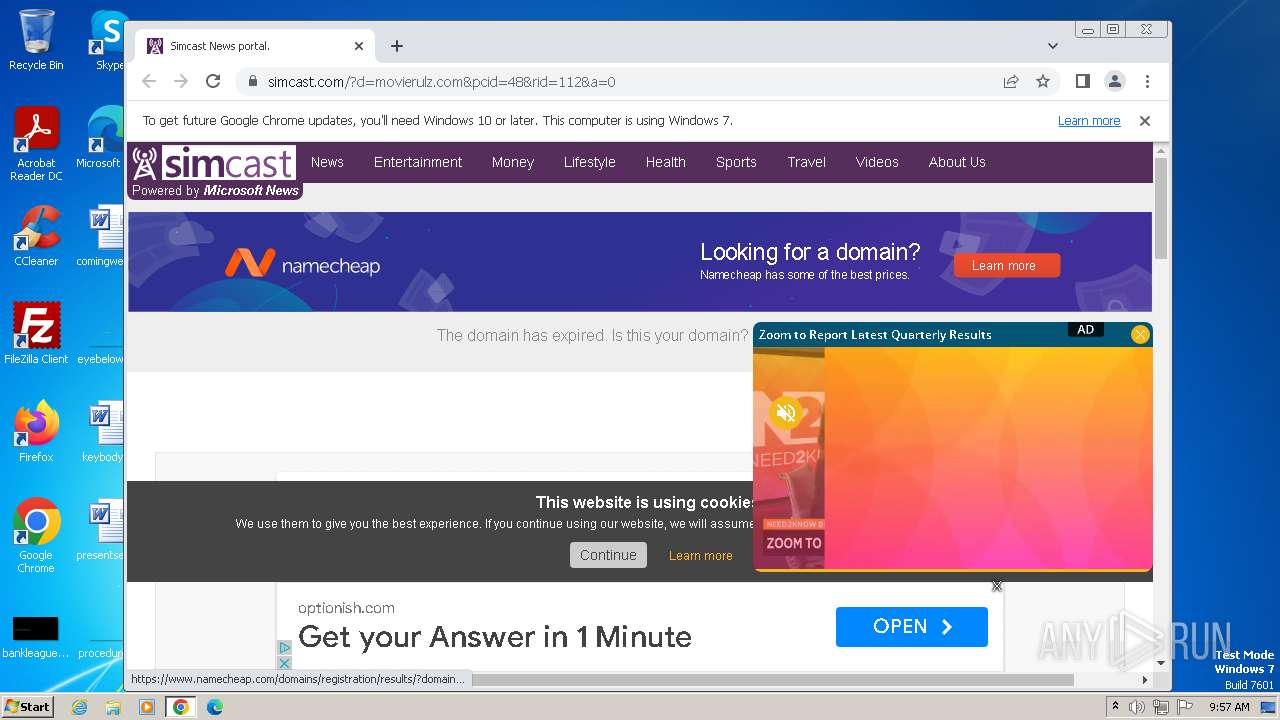Click the namecheap logo in the banner

pos(302,264)
